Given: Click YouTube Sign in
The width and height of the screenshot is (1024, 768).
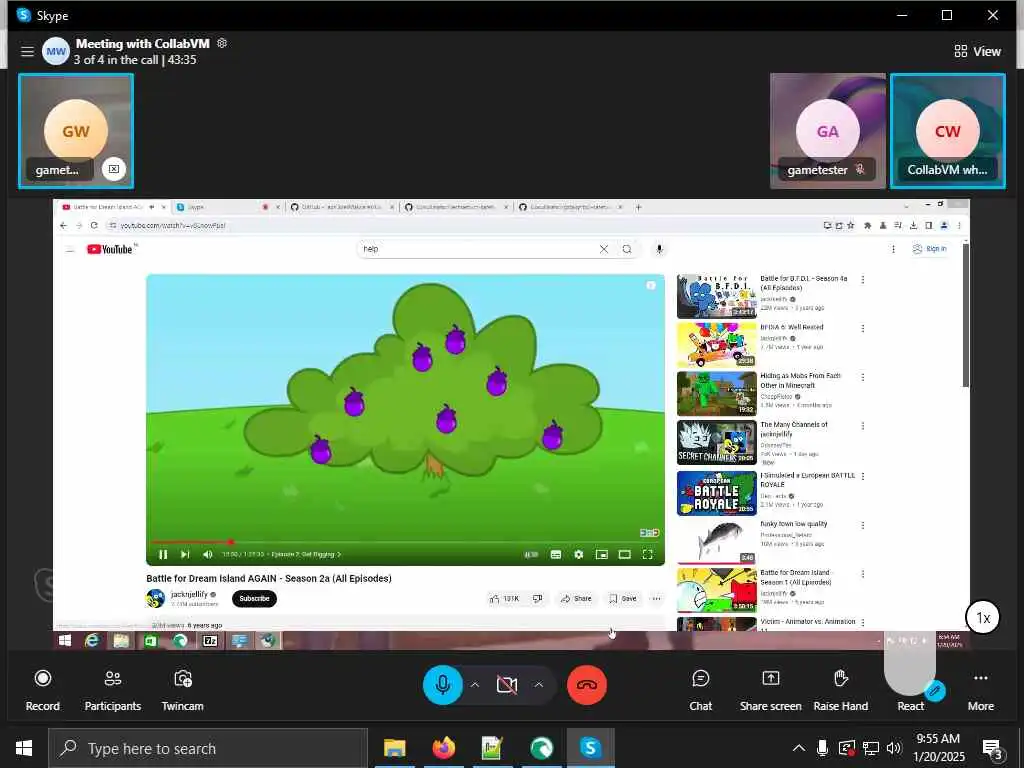Looking at the screenshot, I should tap(929, 249).
